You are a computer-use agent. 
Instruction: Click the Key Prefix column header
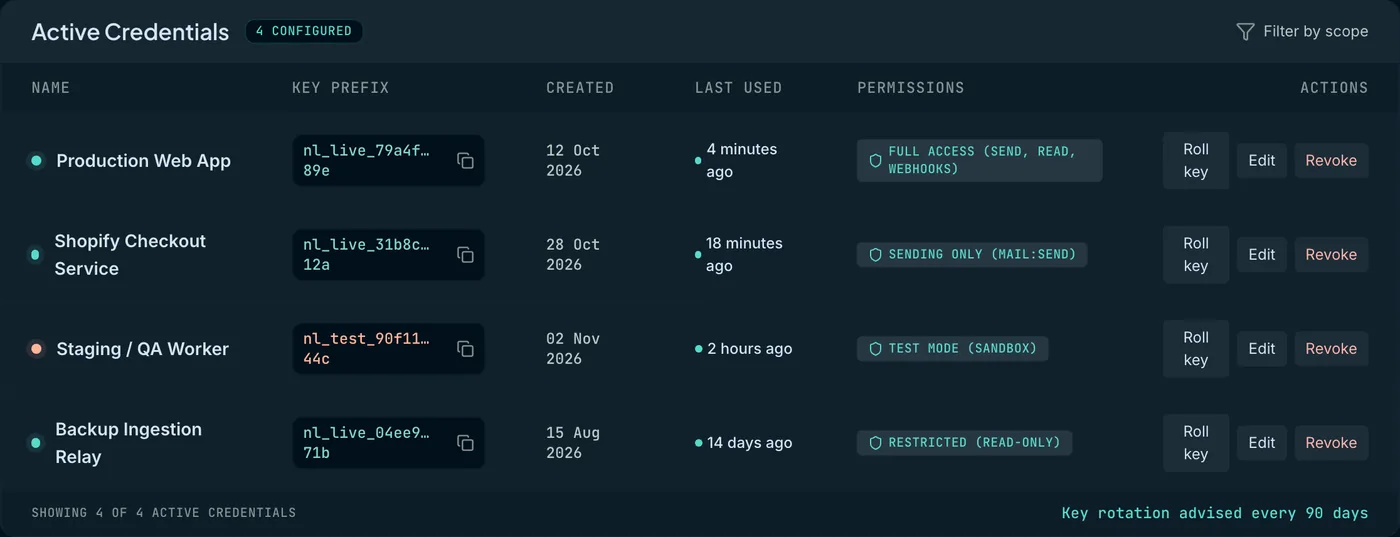(341, 88)
